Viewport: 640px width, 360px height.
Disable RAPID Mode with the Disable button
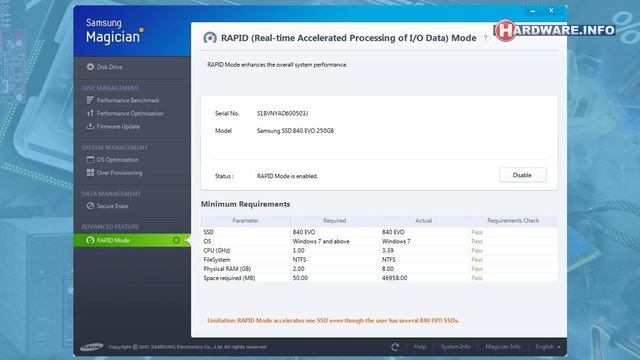(522, 175)
